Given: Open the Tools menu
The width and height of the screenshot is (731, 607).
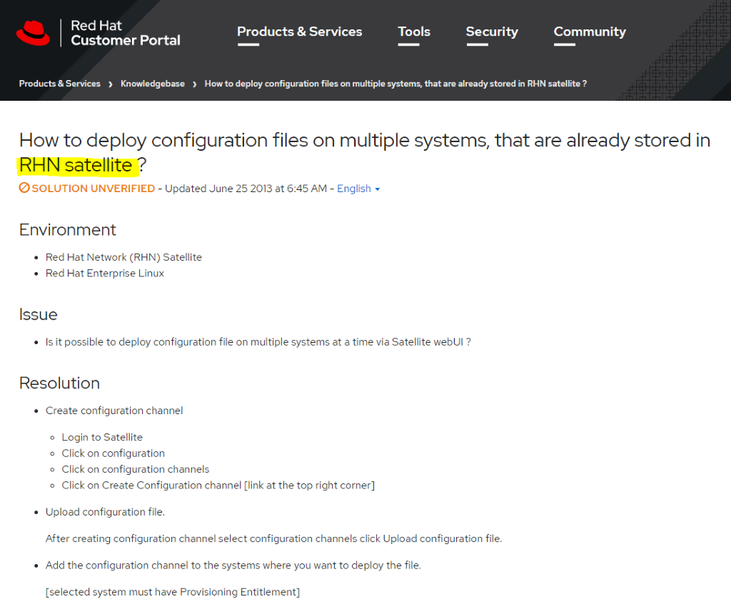Looking at the screenshot, I should (414, 32).
